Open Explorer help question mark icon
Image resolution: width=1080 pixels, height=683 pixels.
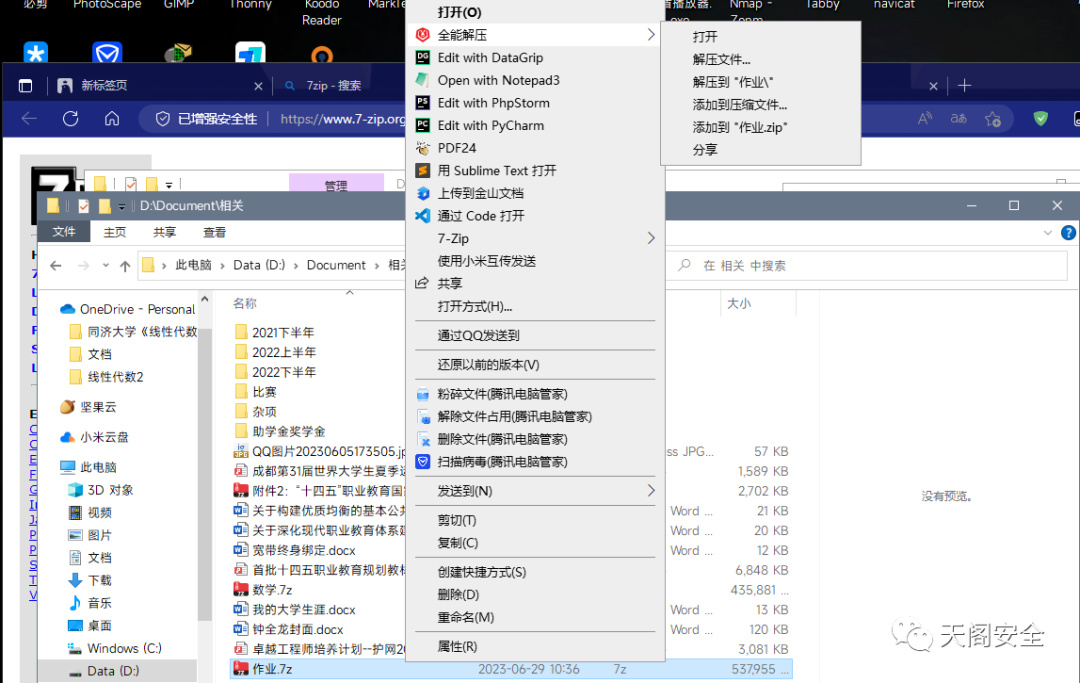[x=1068, y=233]
